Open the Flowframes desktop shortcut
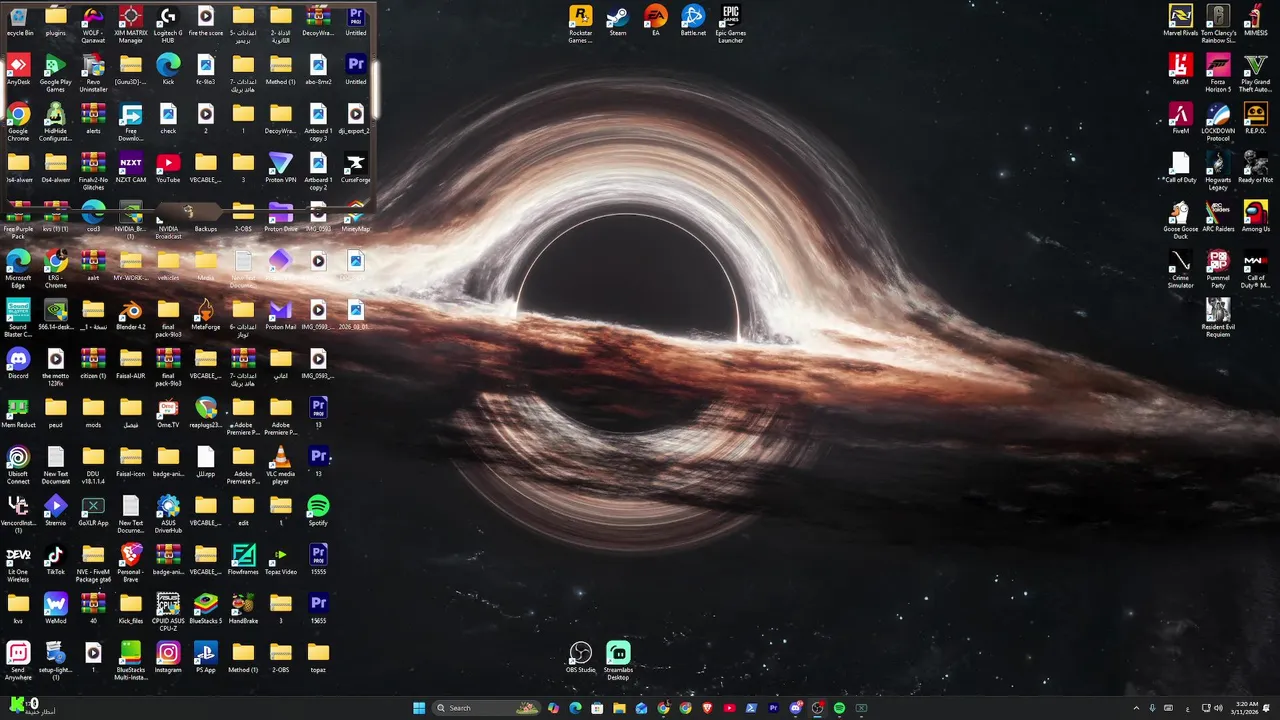 [243, 561]
